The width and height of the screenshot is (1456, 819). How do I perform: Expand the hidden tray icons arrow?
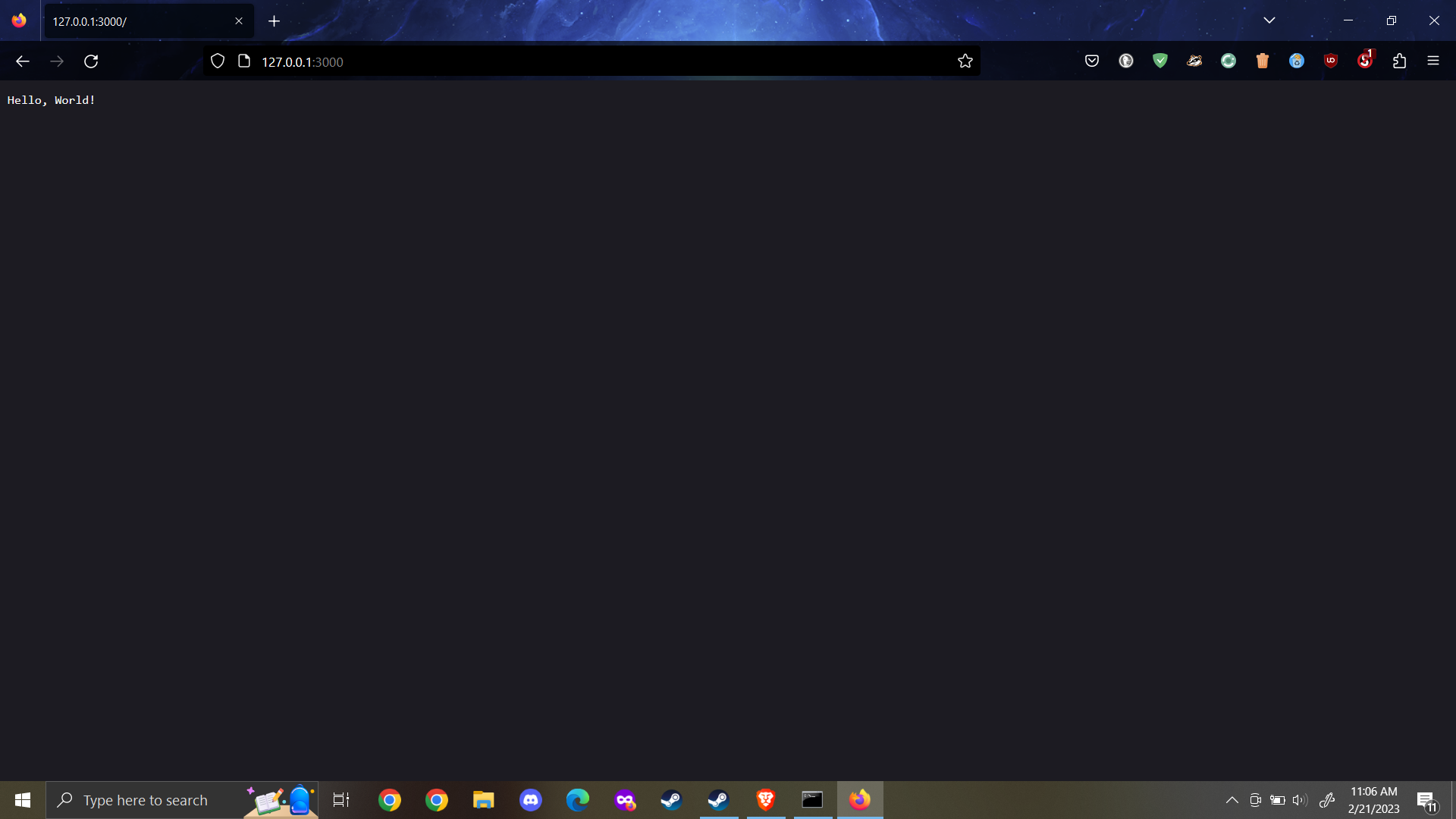1232,799
